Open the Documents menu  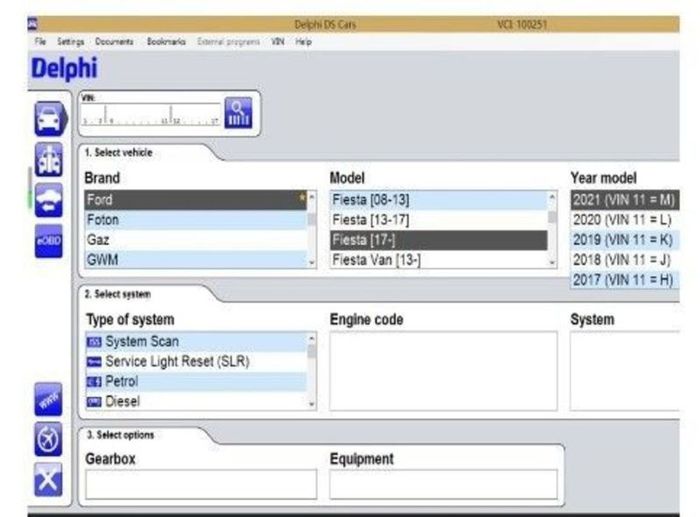coord(114,42)
